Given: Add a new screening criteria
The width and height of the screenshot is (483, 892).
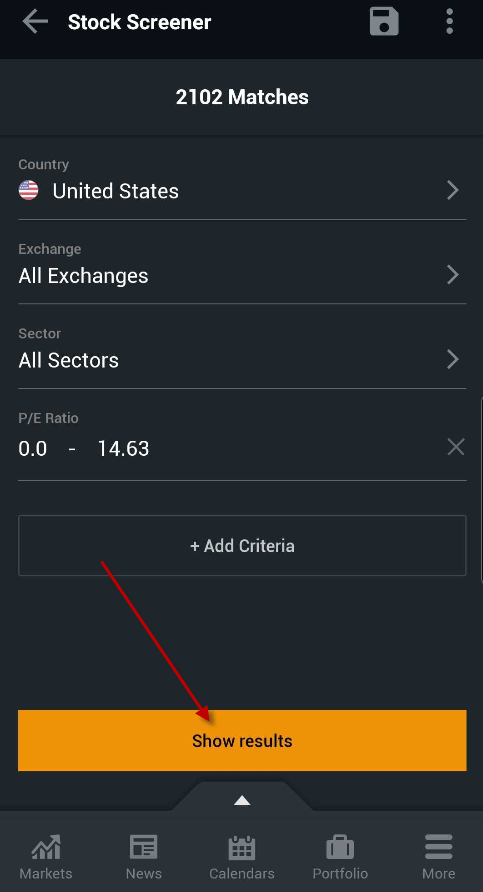Looking at the screenshot, I should click(242, 546).
